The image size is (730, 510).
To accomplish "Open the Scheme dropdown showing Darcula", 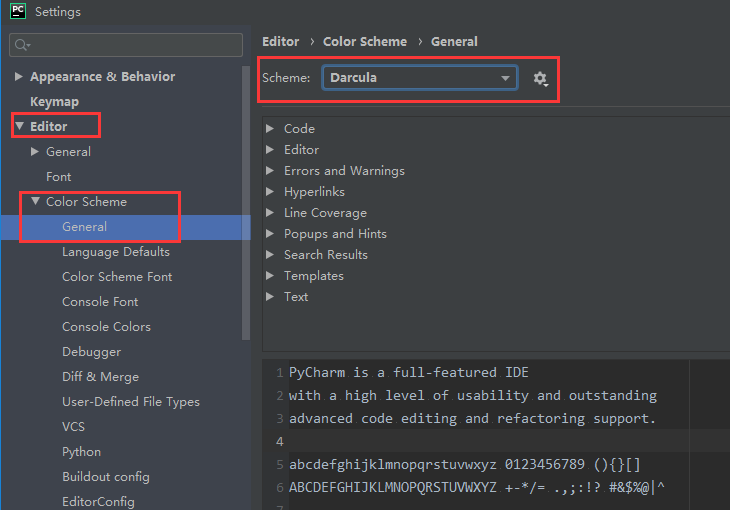I will (x=419, y=78).
